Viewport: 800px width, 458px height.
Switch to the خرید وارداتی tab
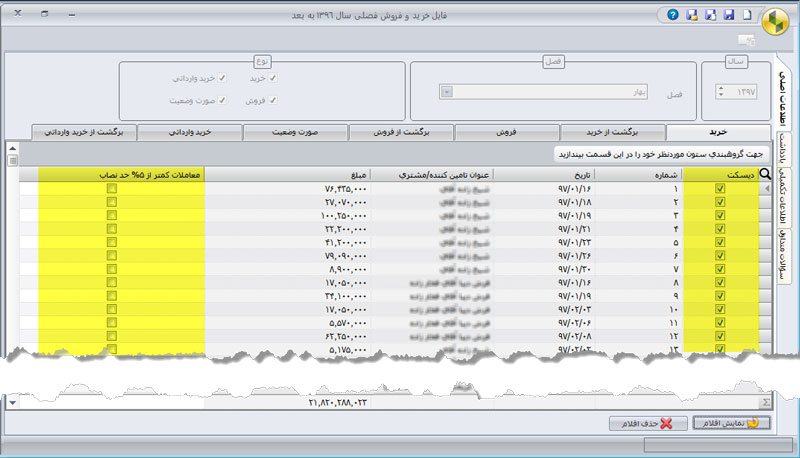coord(190,132)
